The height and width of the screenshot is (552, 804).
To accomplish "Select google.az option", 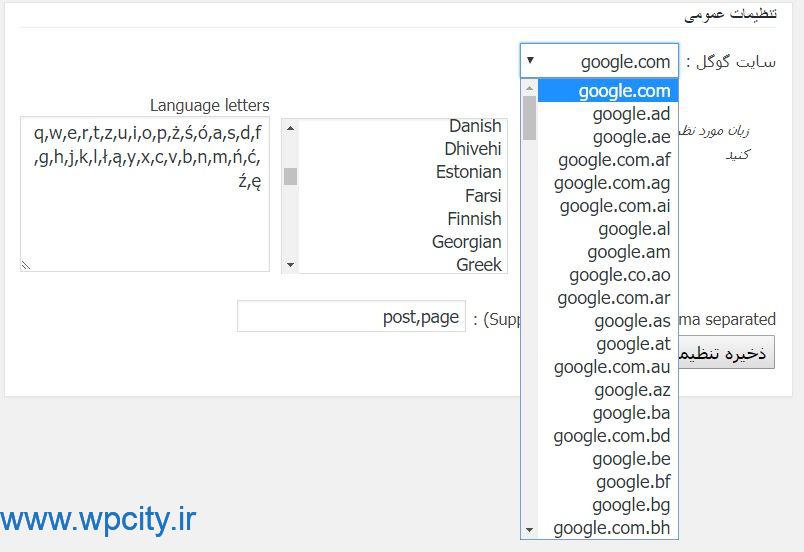I will click(x=608, y=390).
